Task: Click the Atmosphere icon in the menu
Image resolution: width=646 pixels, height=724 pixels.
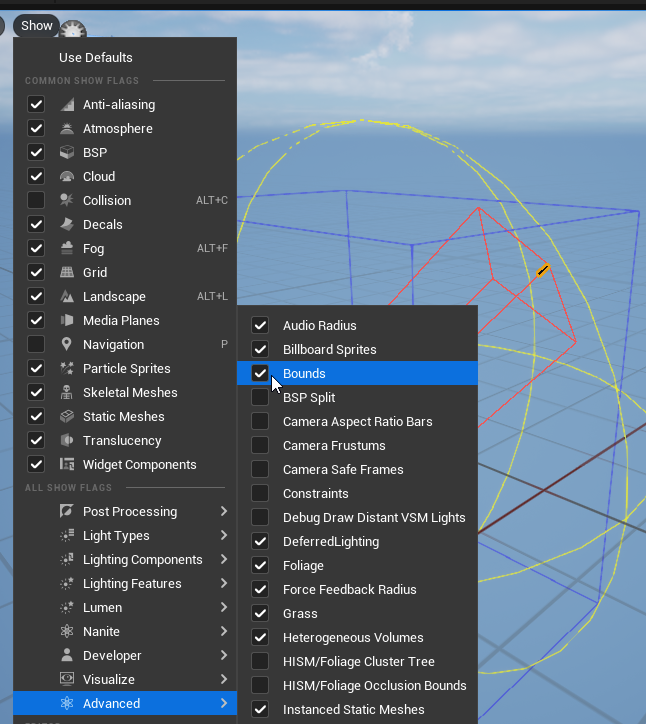Action: (67, 129)
